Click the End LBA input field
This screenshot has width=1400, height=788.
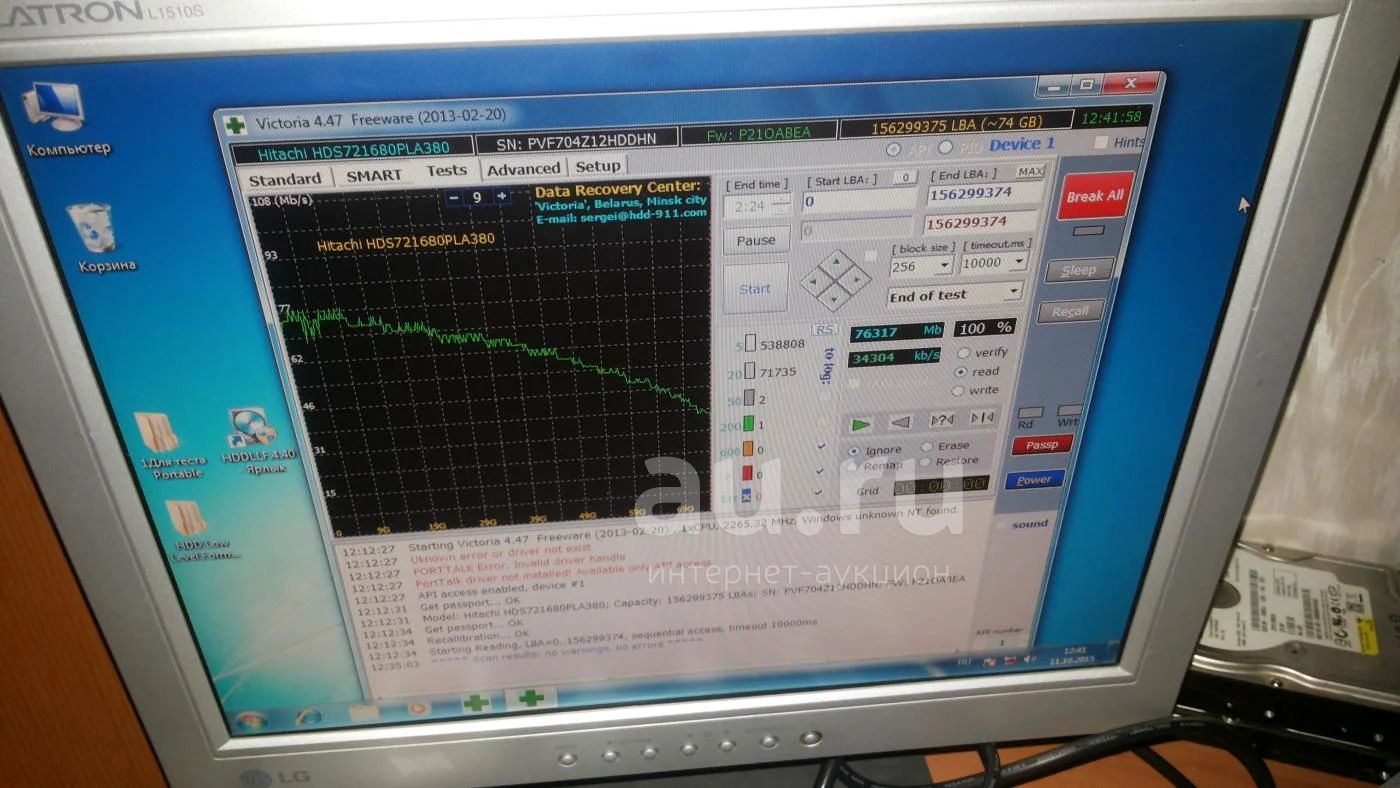click(x=986, y=193)
